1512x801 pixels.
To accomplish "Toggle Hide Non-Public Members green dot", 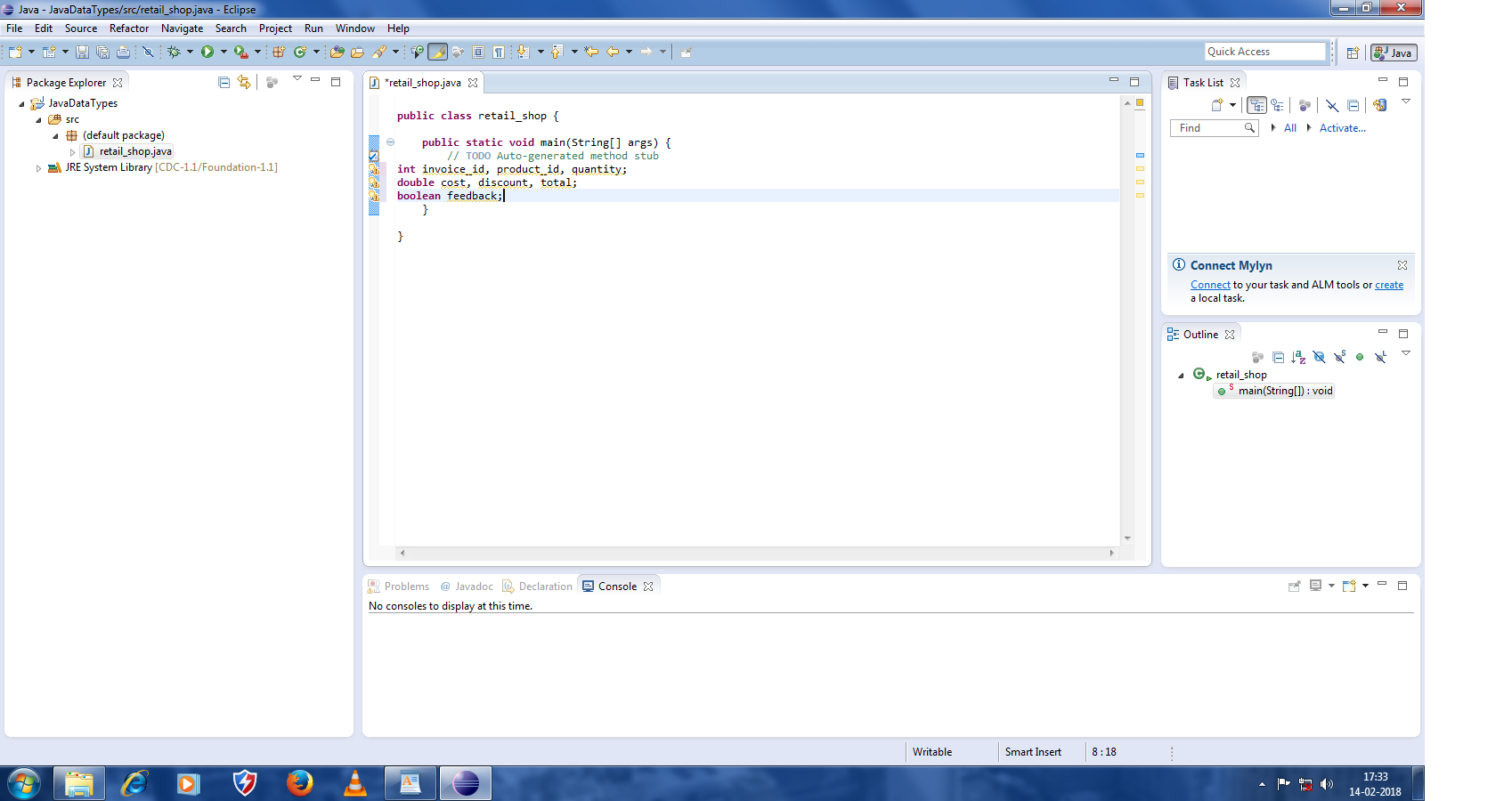I will click(x=1360, y=357).
